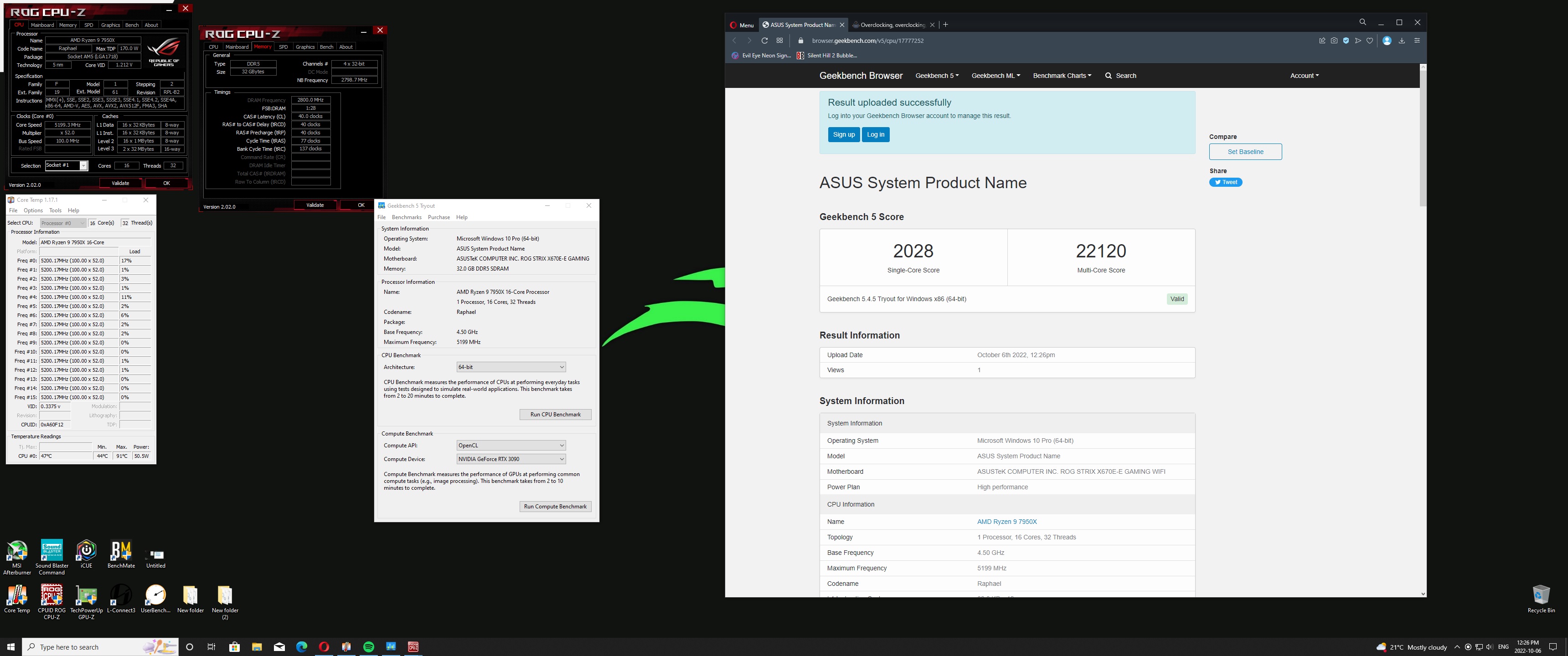Open the Silent Hill 2 Bubble bookmark
Image resolution: width=1568 pixels, height=656 pixels.
click(x=826, y=56)
